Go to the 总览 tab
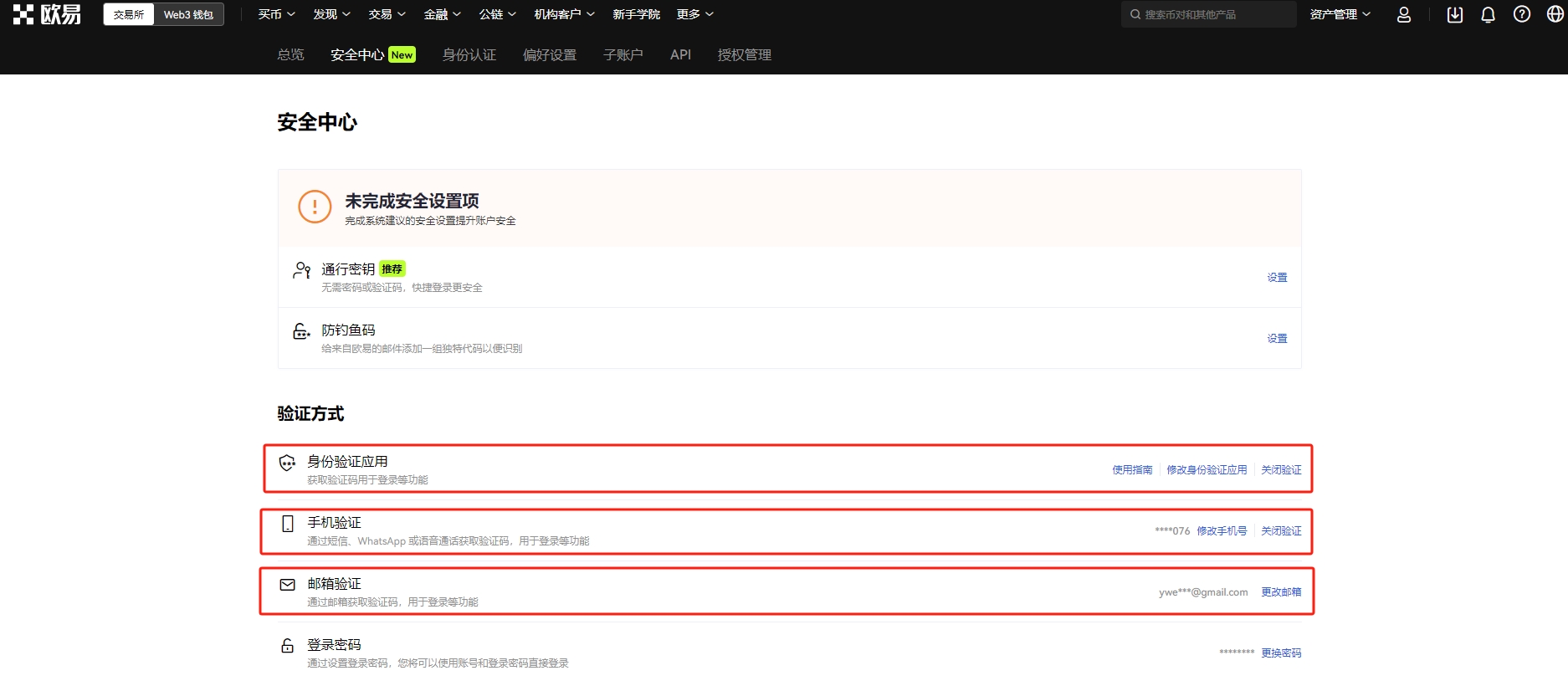1568x686 pixels. [x=290, y=54]
